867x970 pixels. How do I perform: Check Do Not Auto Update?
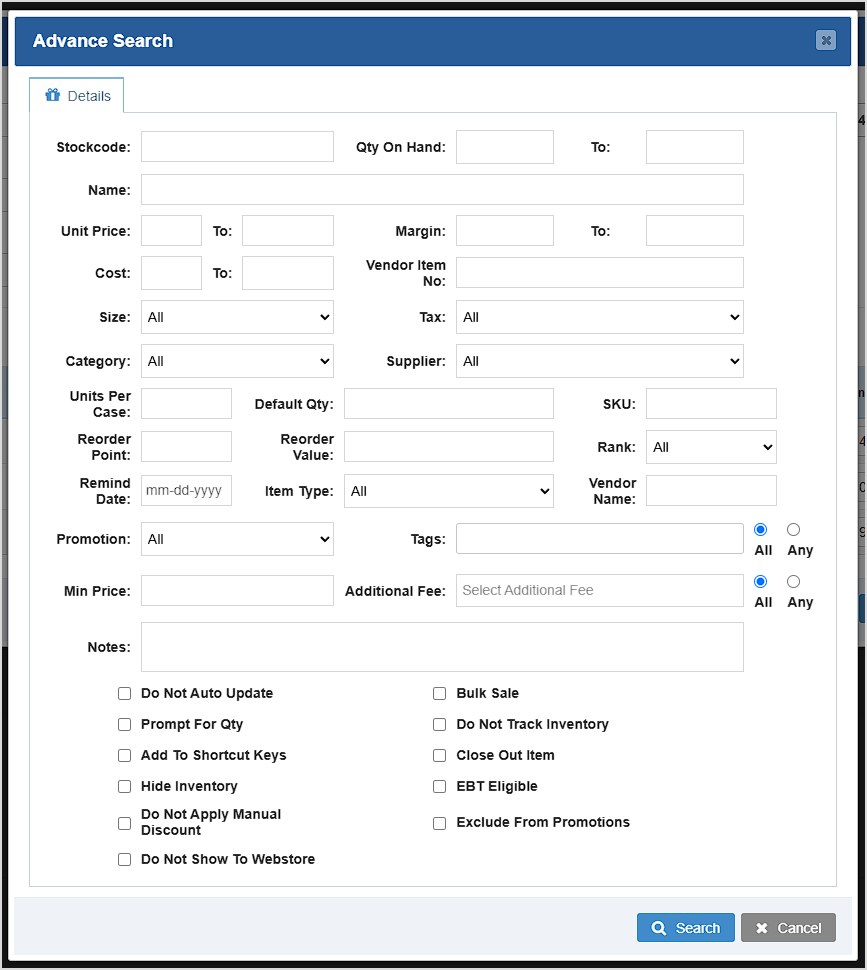124,693
